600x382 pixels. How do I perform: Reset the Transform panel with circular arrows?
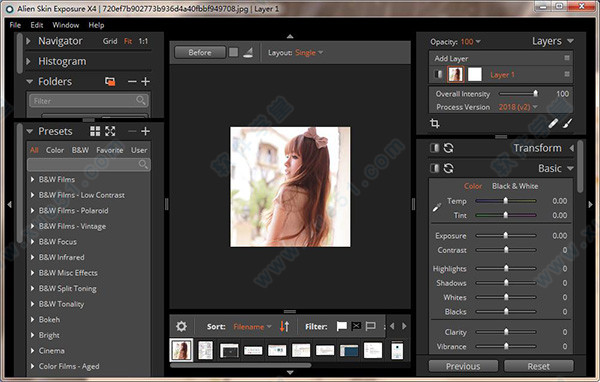click(448, 148)
